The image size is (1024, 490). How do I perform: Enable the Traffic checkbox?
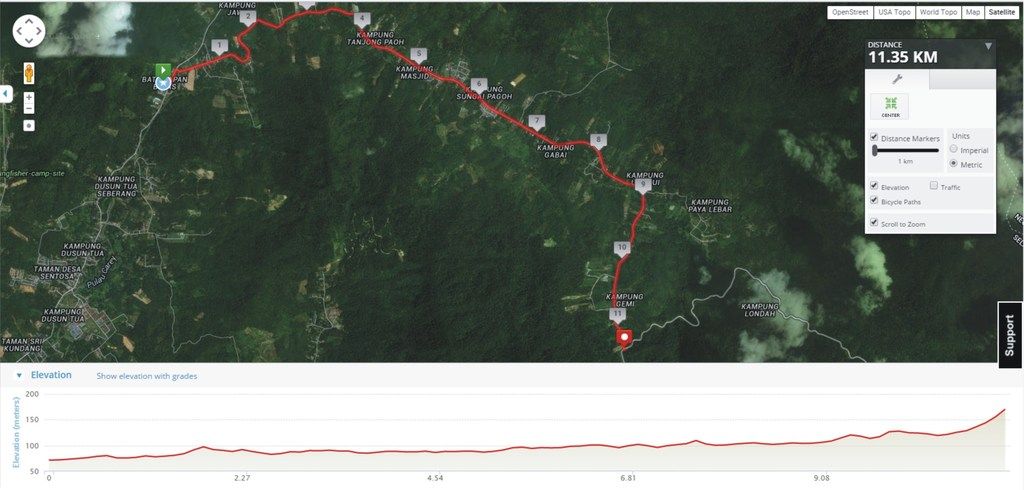[934, 186]
